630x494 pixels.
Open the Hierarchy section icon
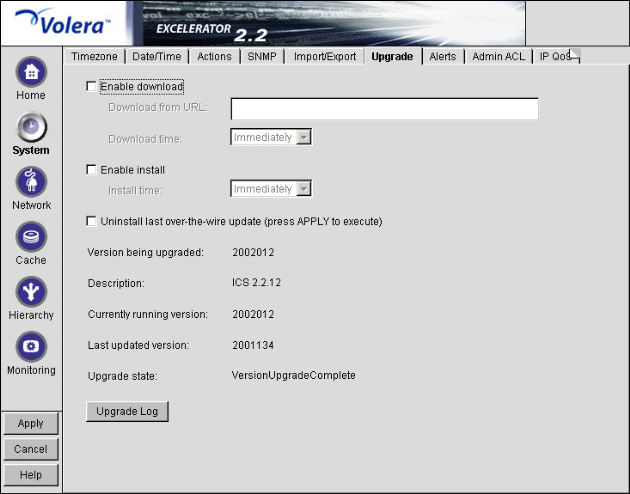pyautogui.click(x=31, y=292)
